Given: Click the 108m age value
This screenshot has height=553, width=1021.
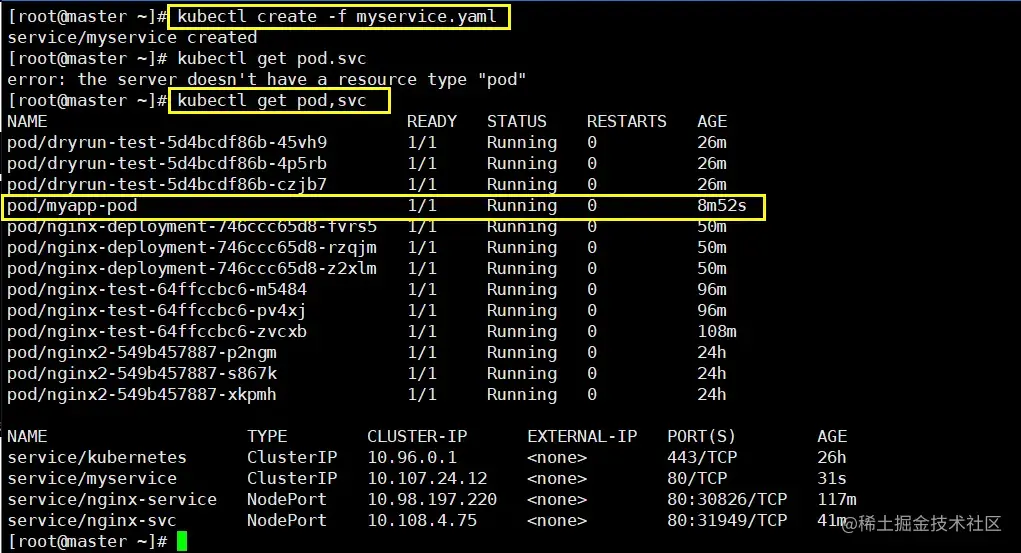Looking at the screenshot, I should click(x=716, y=332).
